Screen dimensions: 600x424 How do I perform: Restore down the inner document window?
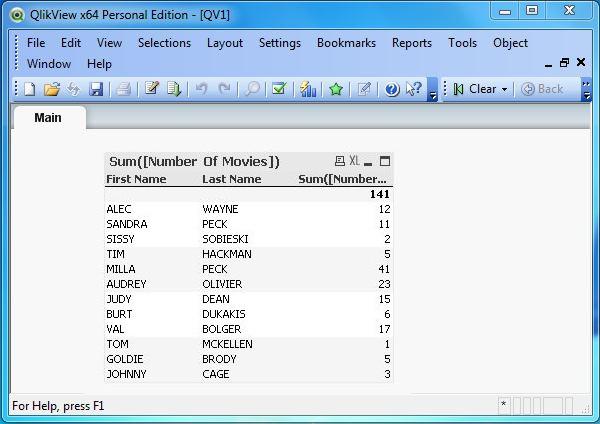click(x=564, y=62)
